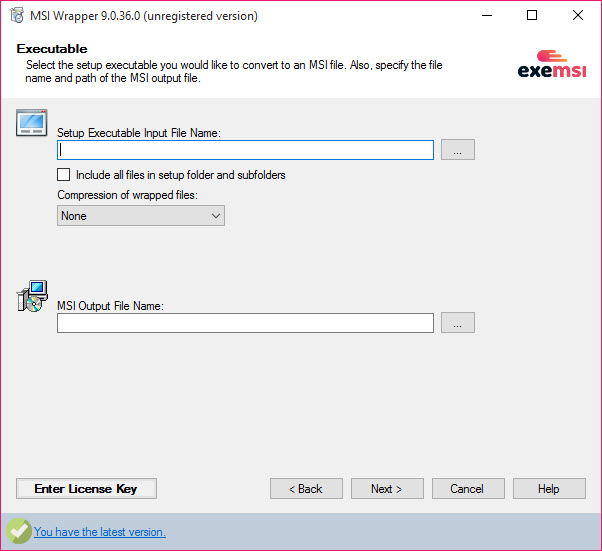This screenshot has width=602, height=551.
Task: Click the green checkmark status icon
Action: coord(18,531)
